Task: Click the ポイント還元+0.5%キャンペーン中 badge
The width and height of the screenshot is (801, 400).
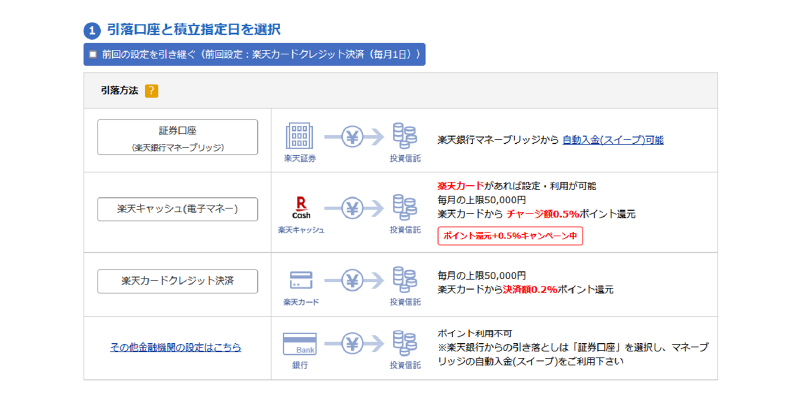Action: 510,236
